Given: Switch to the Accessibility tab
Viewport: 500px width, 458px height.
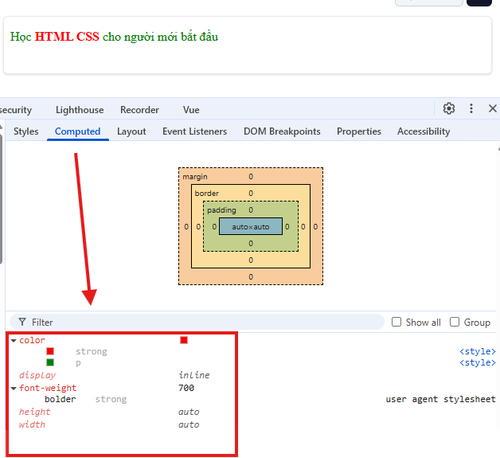Looking at the screenshot, I should [x=423, y=131].
